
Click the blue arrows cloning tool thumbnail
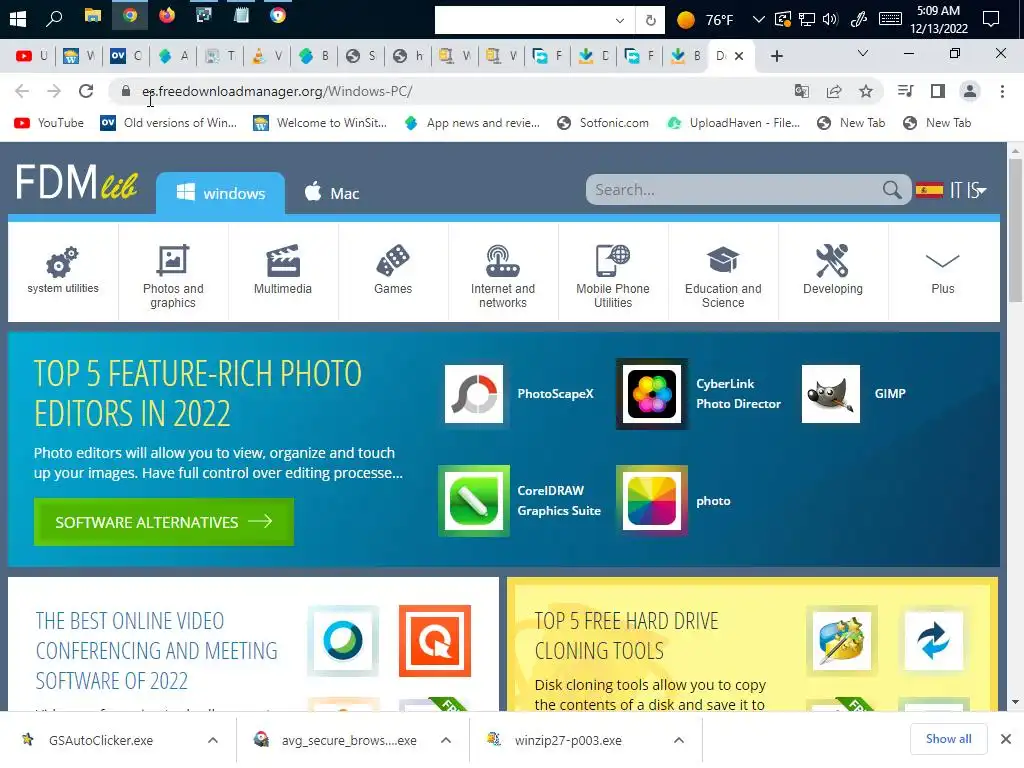(x=933, y=641)
